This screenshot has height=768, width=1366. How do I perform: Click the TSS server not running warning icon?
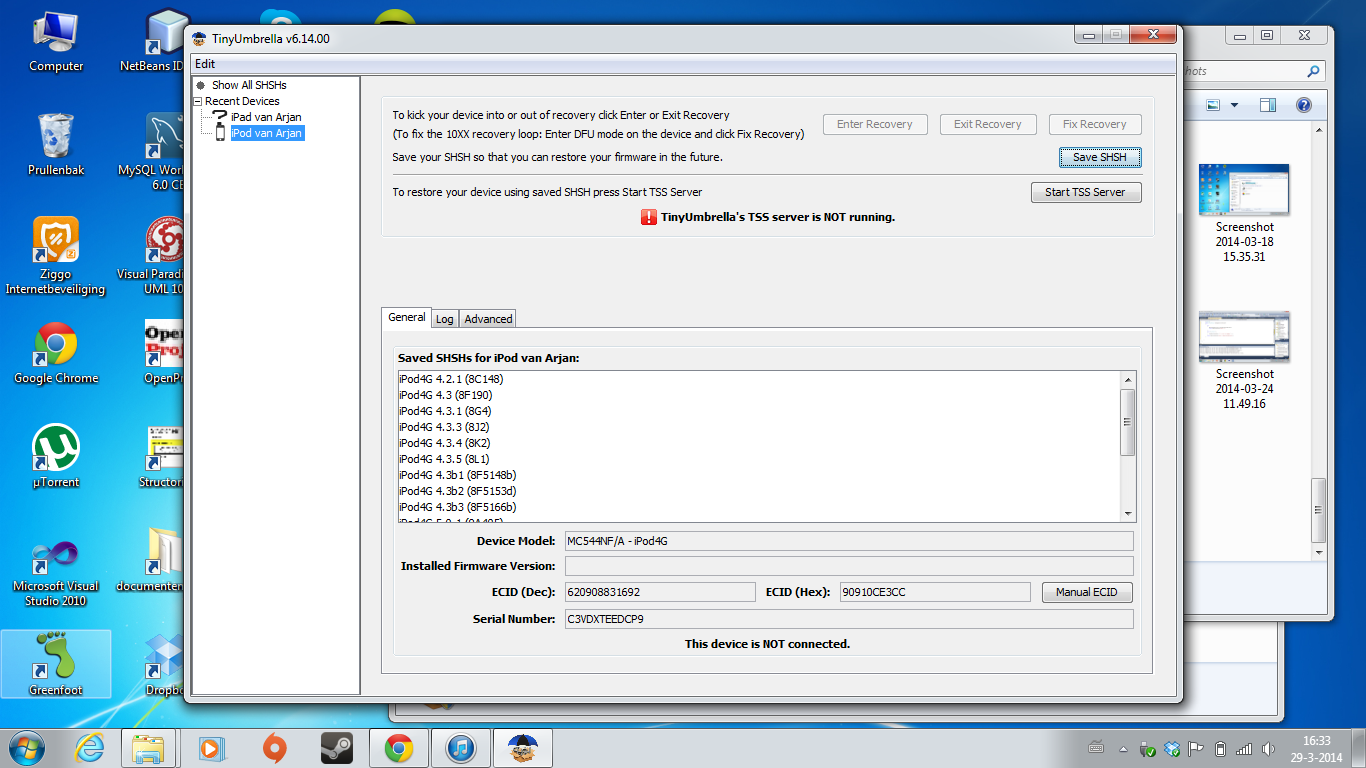pos(649,217)
